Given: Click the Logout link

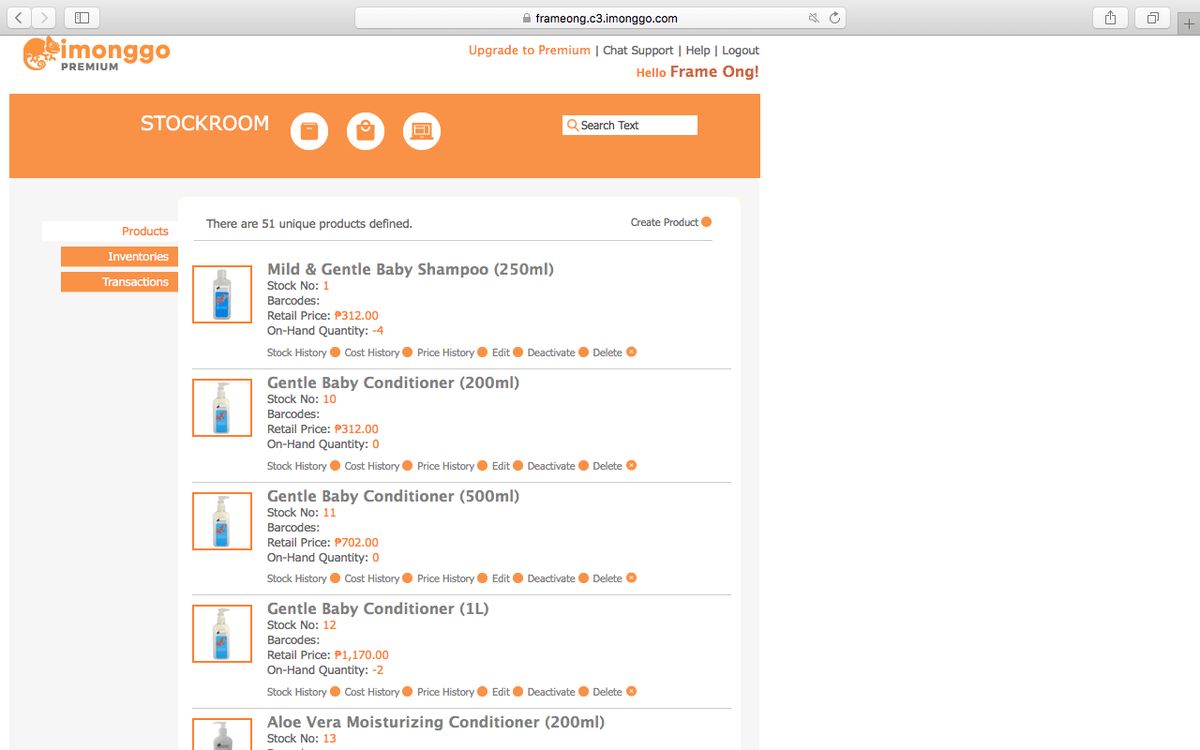Looking at the screenshot, I should 740,50.
